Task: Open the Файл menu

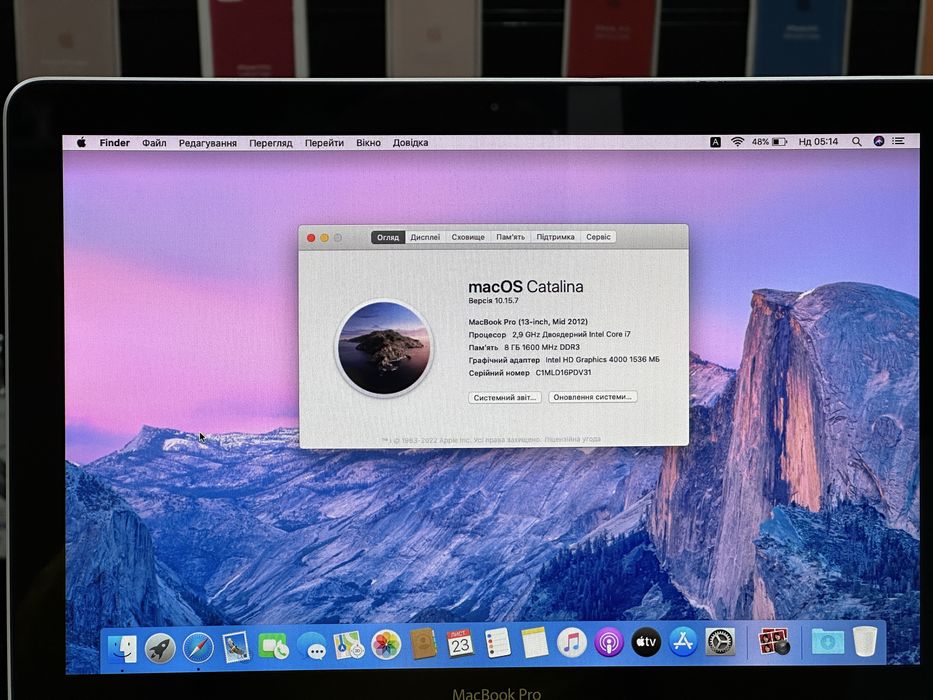Action: pyautogui.click(x=154, y=143)
